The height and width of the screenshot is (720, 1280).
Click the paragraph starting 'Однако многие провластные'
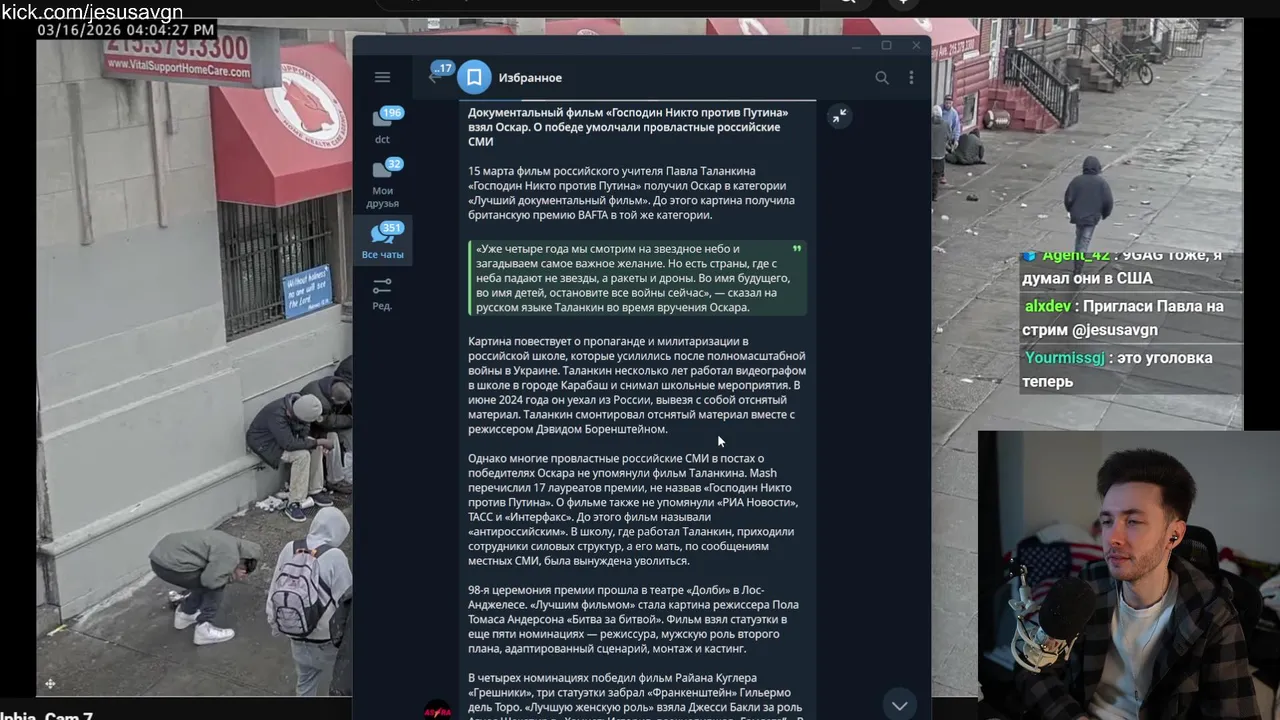click(634, 509)
